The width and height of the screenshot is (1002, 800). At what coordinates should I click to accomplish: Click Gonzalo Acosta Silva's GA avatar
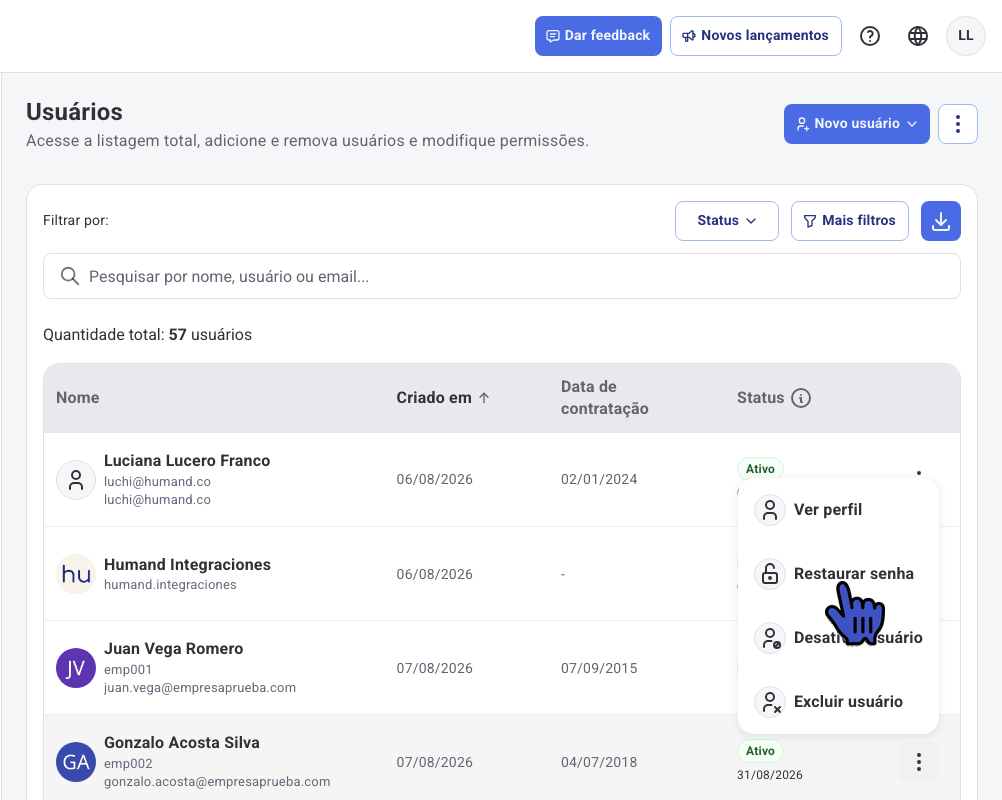click(76, 762)
